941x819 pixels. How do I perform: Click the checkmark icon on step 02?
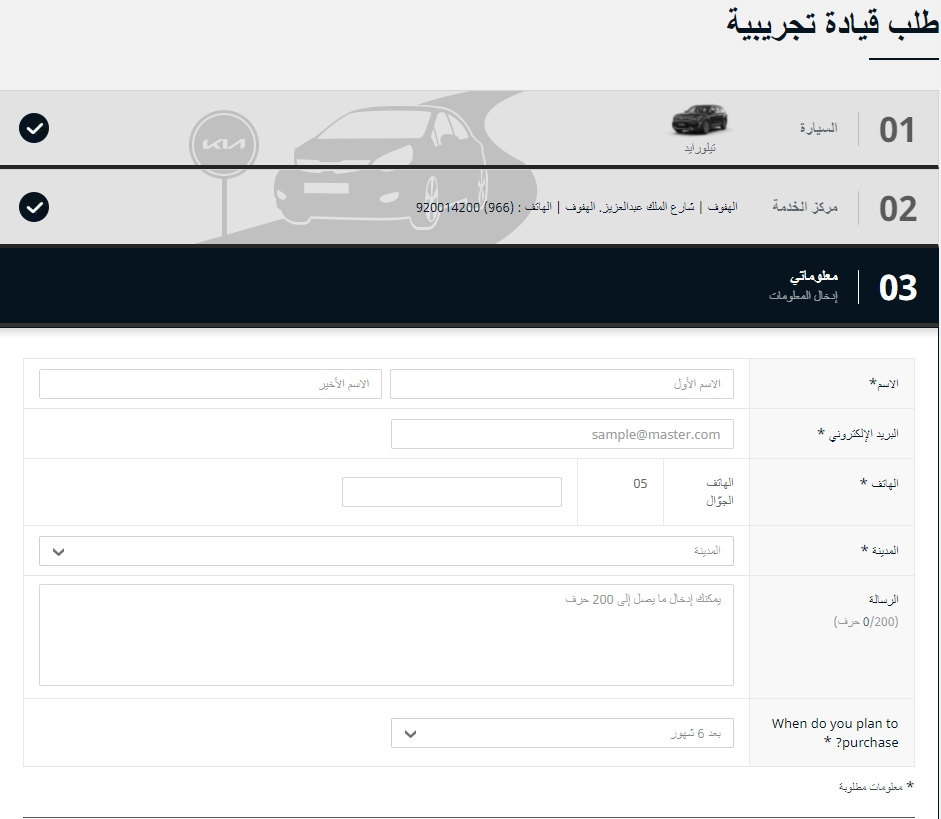[34, 207]
